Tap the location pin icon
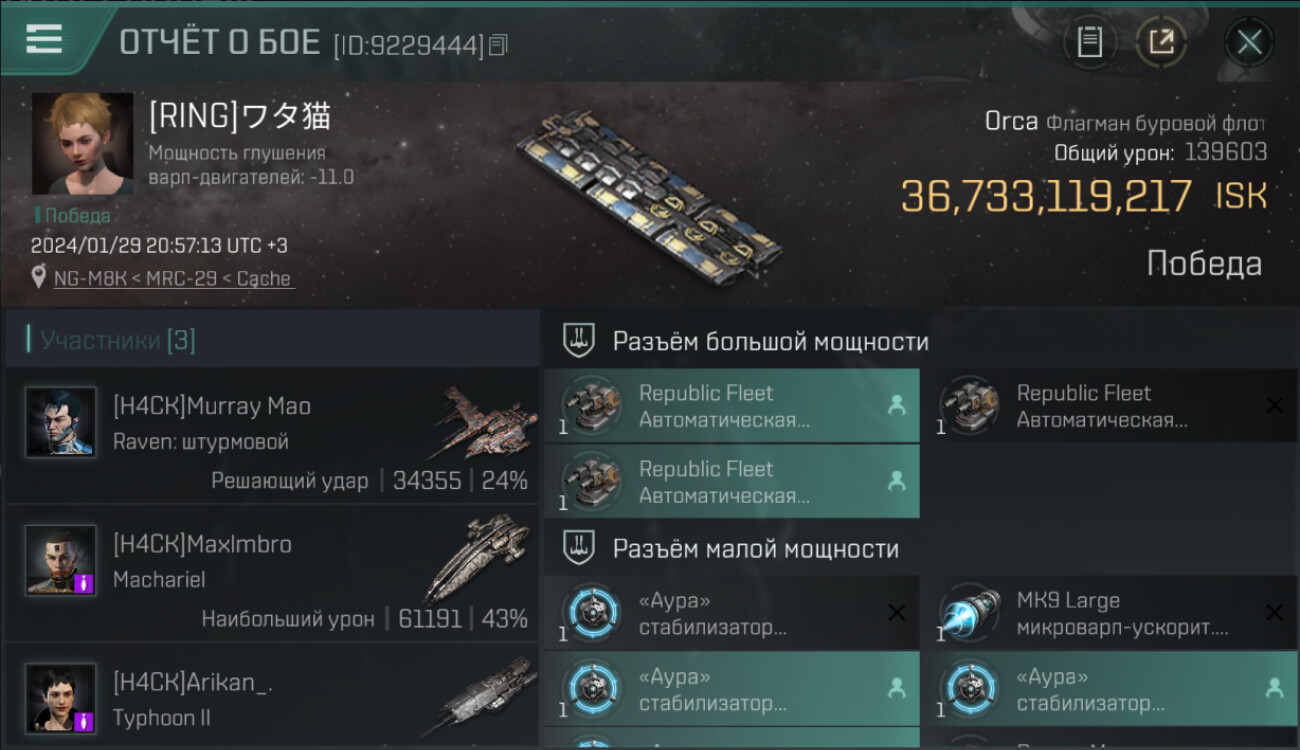The height and width of the screenshot is (750, 1300). 39,278
